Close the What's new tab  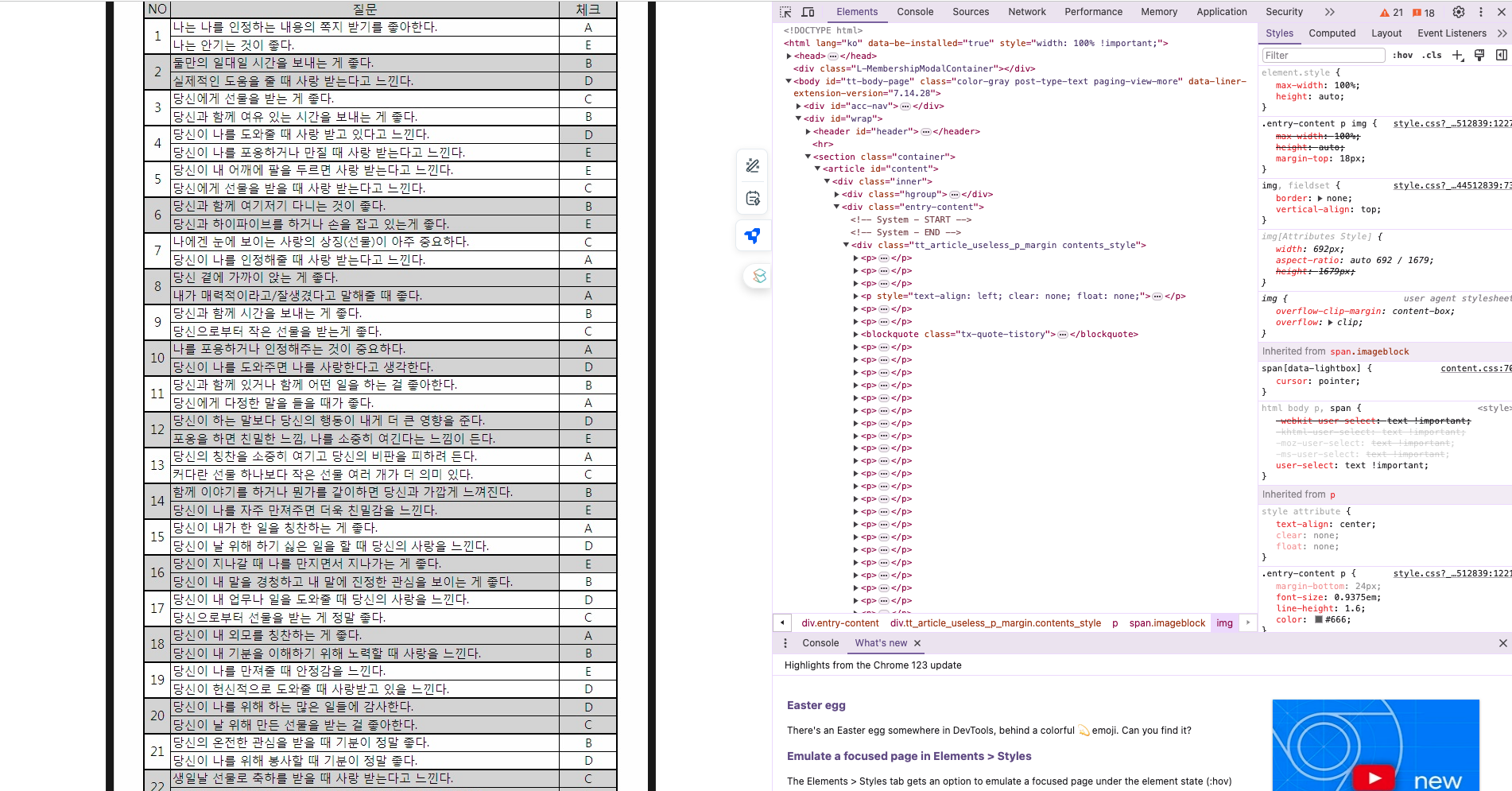tap(917, 643)
